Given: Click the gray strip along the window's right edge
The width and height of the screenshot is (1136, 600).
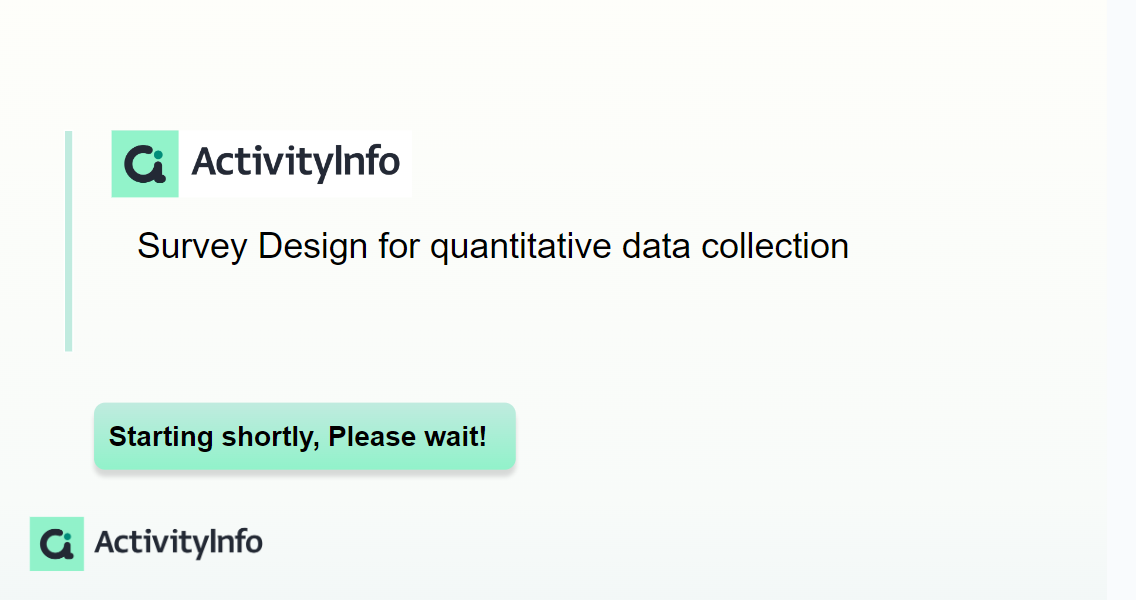Looking at the screenshot, I should tap(1122, 300).
